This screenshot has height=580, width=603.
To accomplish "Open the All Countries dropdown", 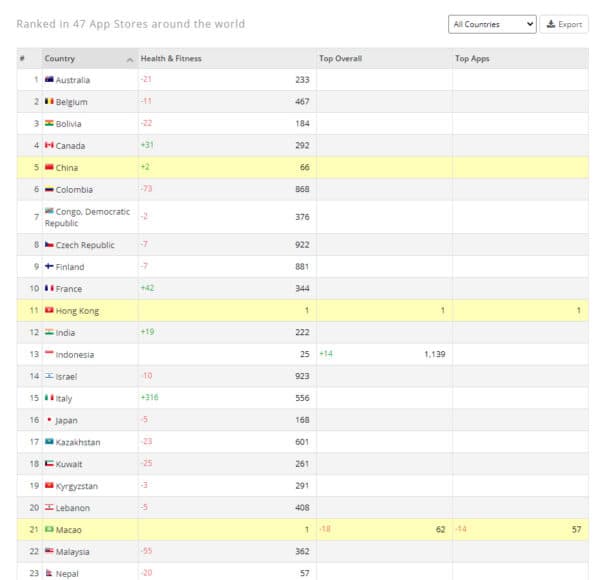I will pos(492,24).
